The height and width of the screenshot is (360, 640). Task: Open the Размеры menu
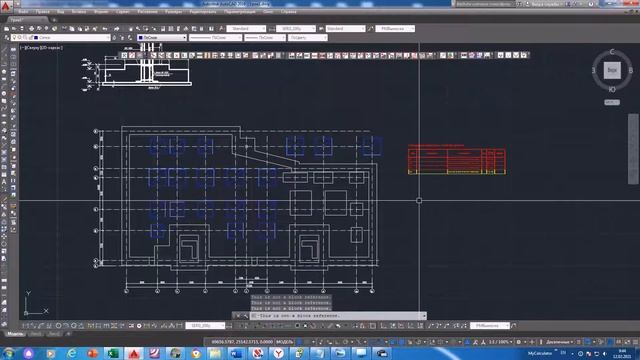pos(174,12)
